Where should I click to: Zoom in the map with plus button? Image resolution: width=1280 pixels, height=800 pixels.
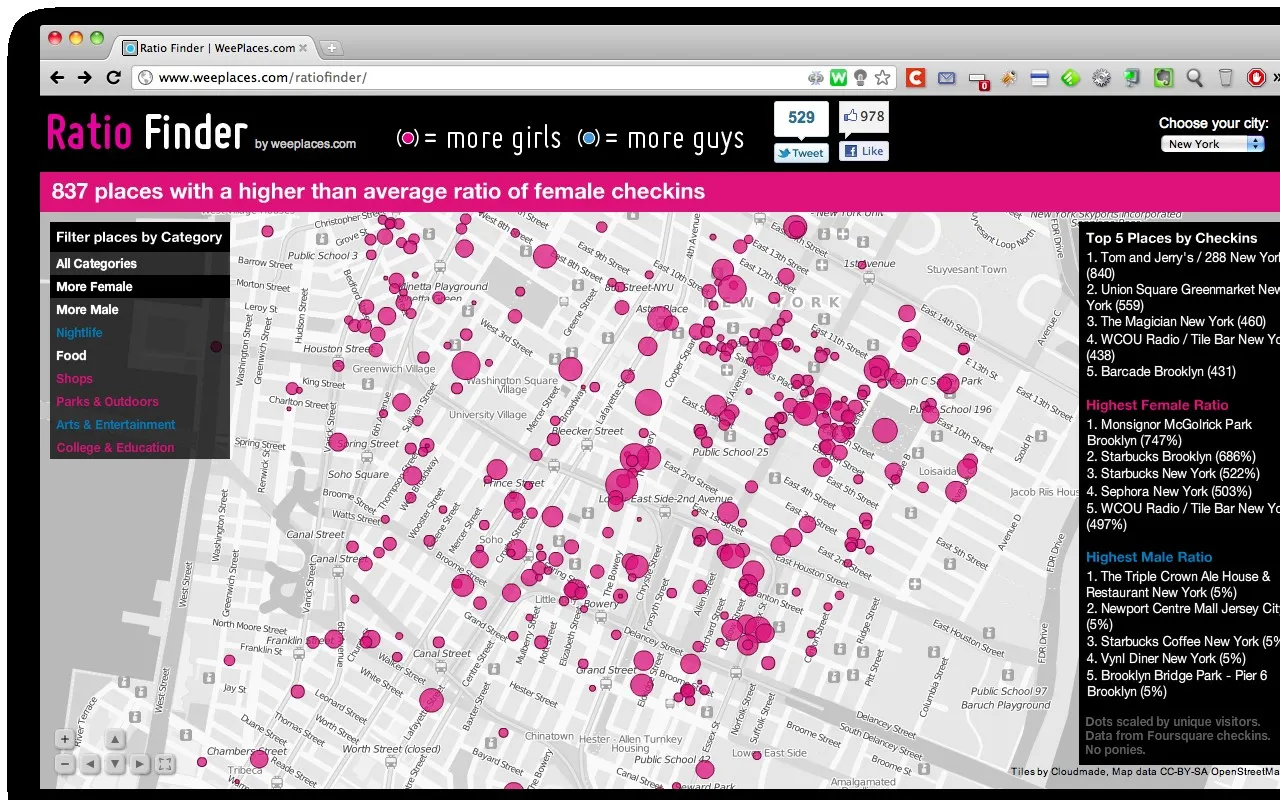65,740
